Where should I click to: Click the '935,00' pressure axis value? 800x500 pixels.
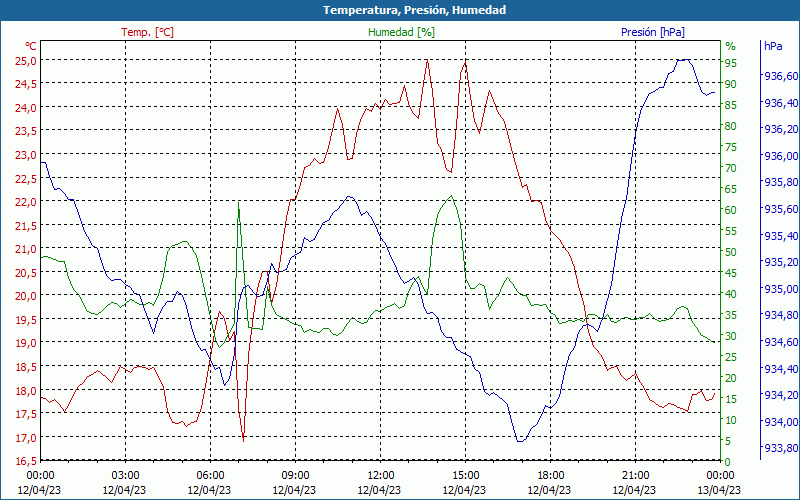pyautogui.click(x=781, y=289)
